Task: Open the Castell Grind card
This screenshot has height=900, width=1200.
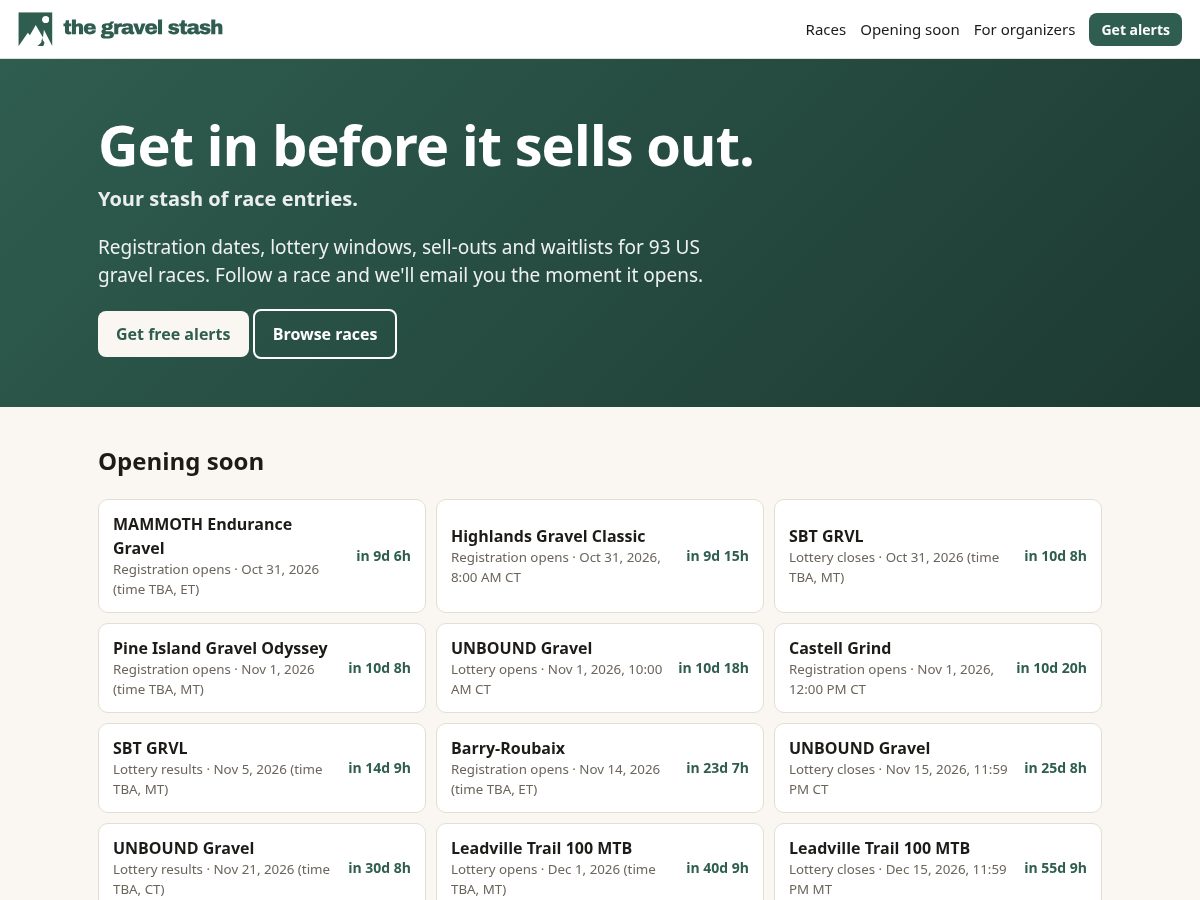Action: pos(938,668)
